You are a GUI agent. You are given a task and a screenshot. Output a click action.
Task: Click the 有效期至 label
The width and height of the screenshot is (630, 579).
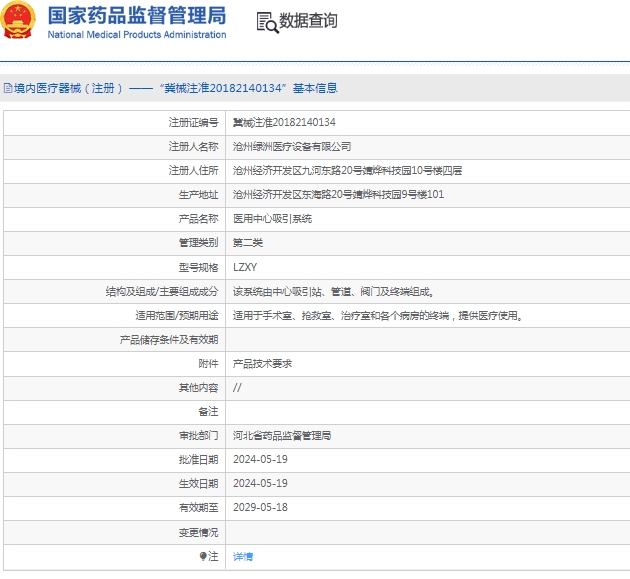point(198,508)
